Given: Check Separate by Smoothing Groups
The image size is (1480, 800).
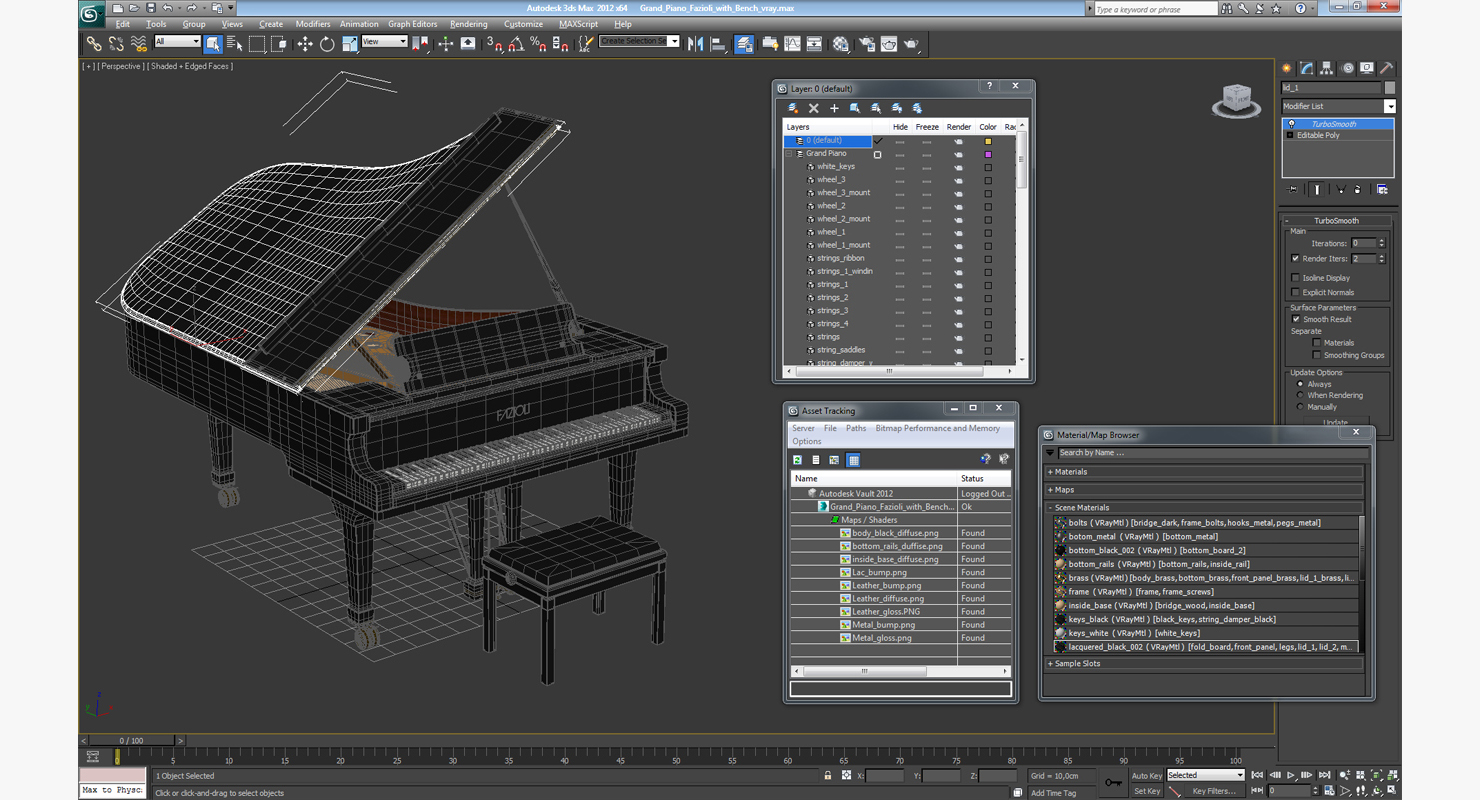Looking at the screenshot, I should pyautogui.click(x=1316, y=355).
